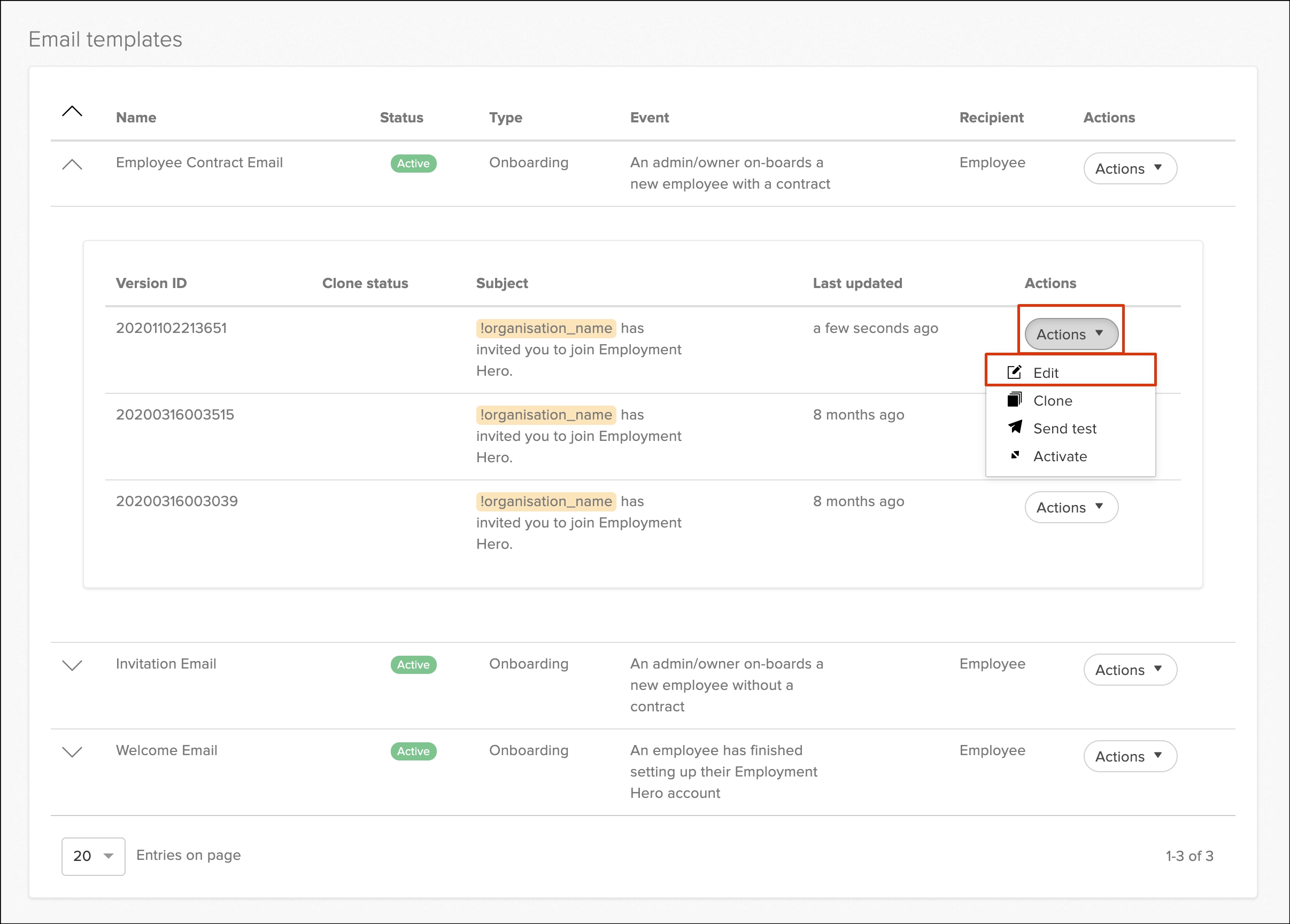Select Clone from the actions menu
The height and width of the screenshot is (924, 1290).
pos(1052,401)
